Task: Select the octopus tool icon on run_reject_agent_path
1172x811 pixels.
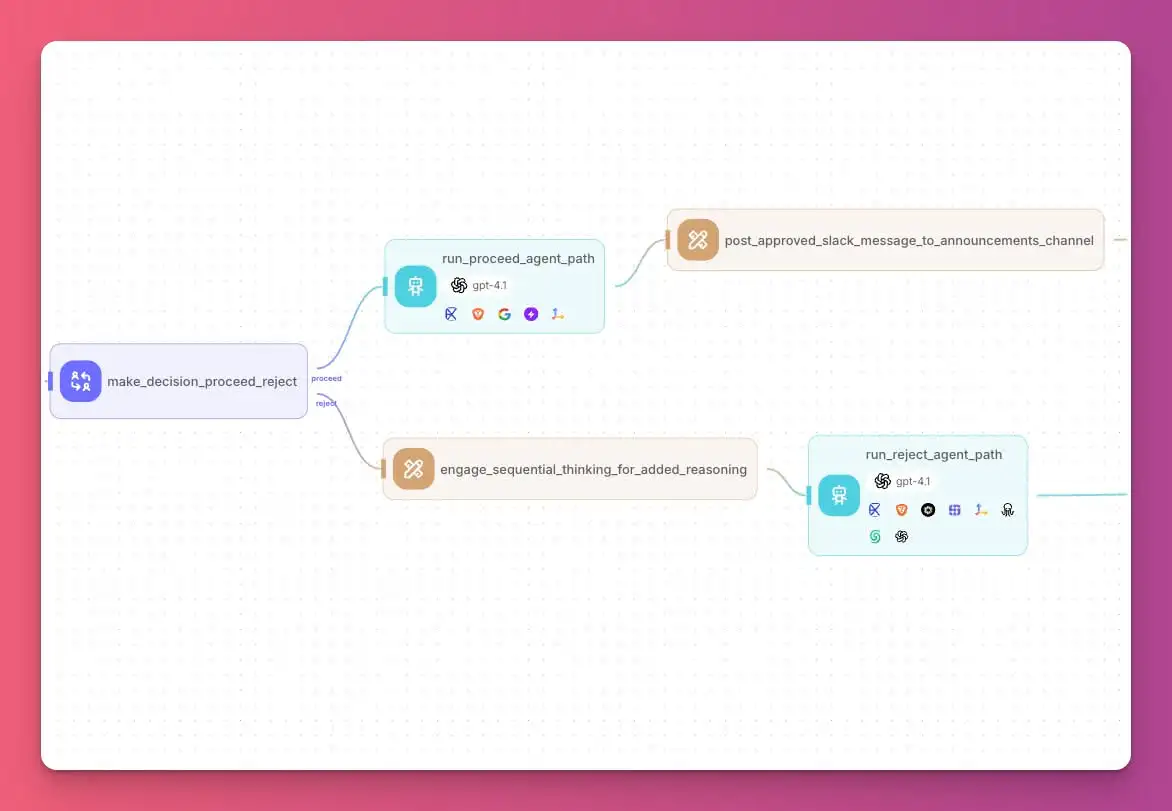Action: (x=1007, y=510)
